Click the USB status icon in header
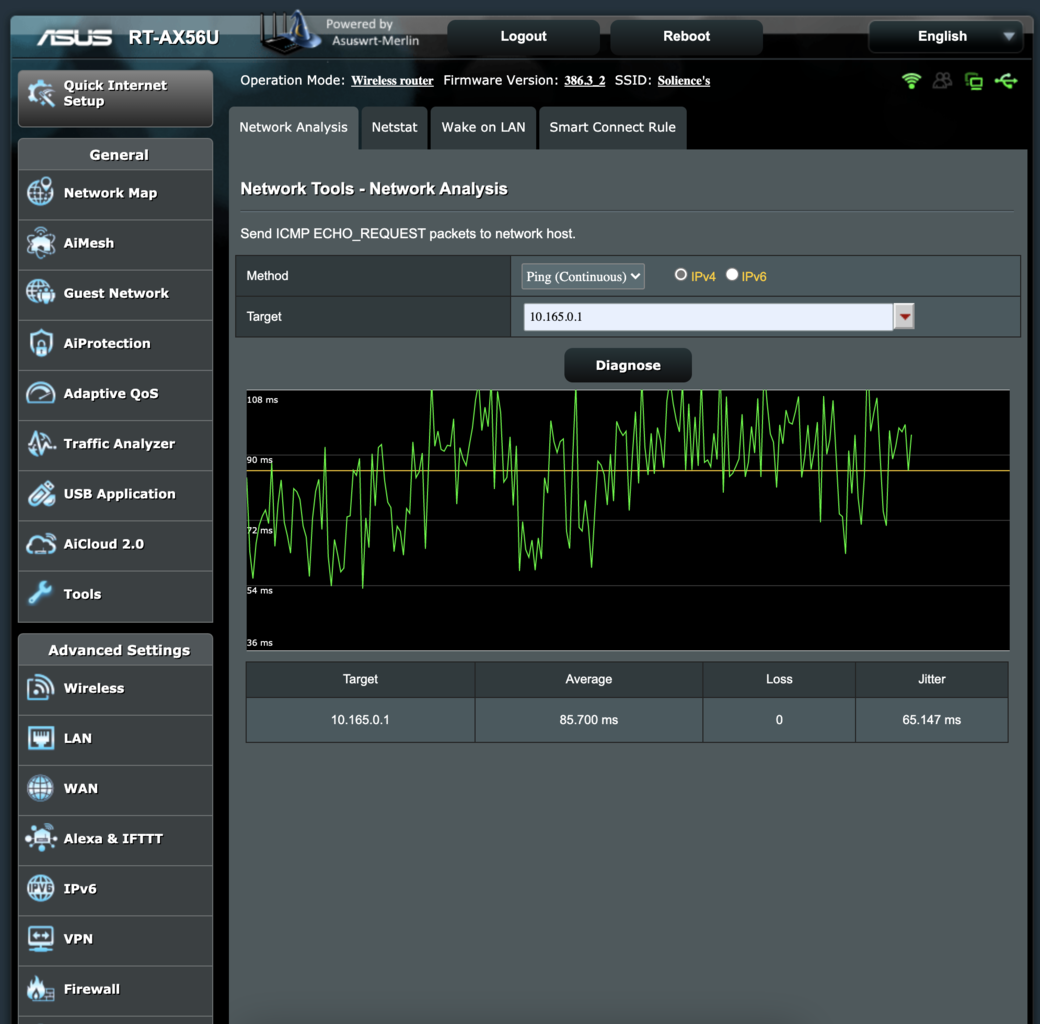Screen dimensions: 1040x1024 coord(1006,81)
